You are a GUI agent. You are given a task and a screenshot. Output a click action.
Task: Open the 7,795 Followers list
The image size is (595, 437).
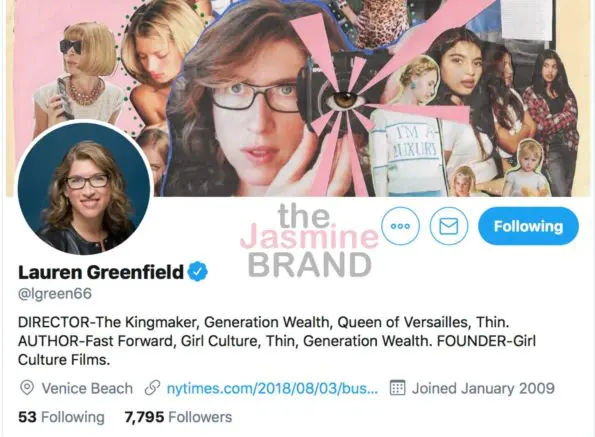coord(178,417)
